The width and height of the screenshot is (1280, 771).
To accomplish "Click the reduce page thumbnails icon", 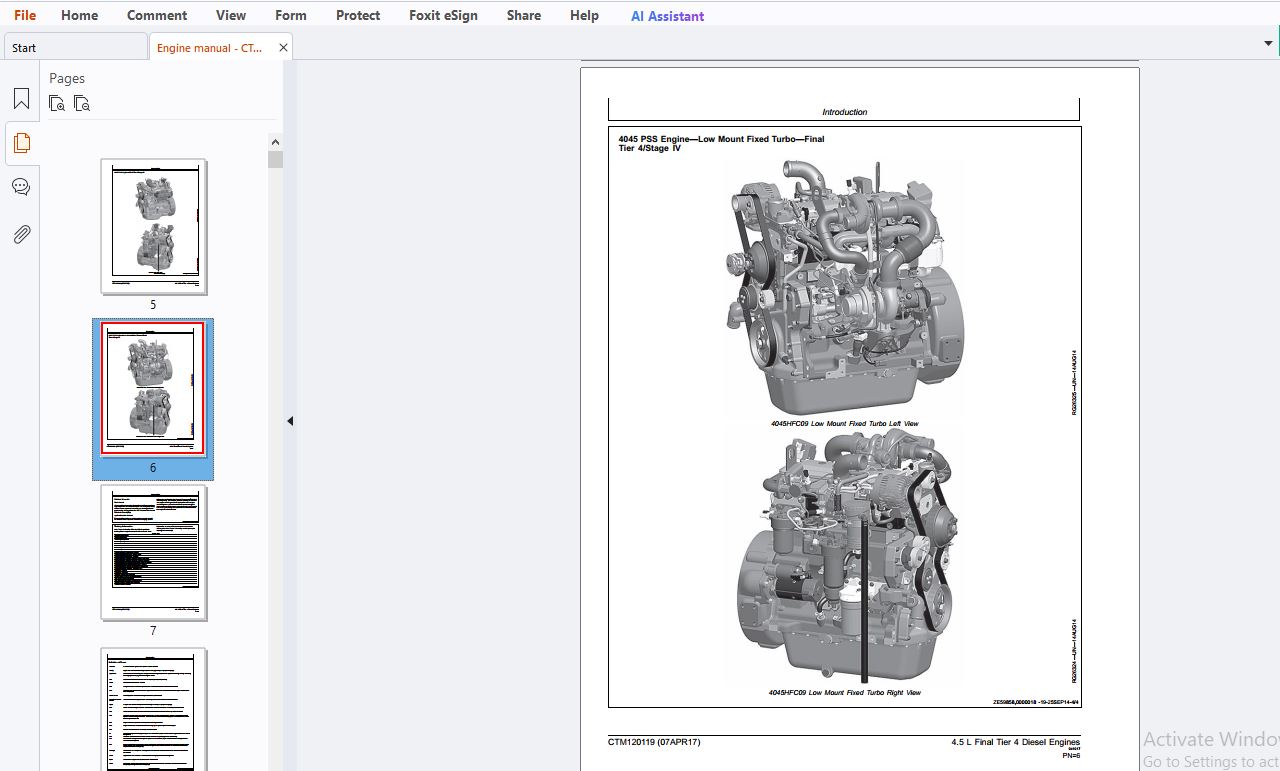I will (x=82, y=103).
